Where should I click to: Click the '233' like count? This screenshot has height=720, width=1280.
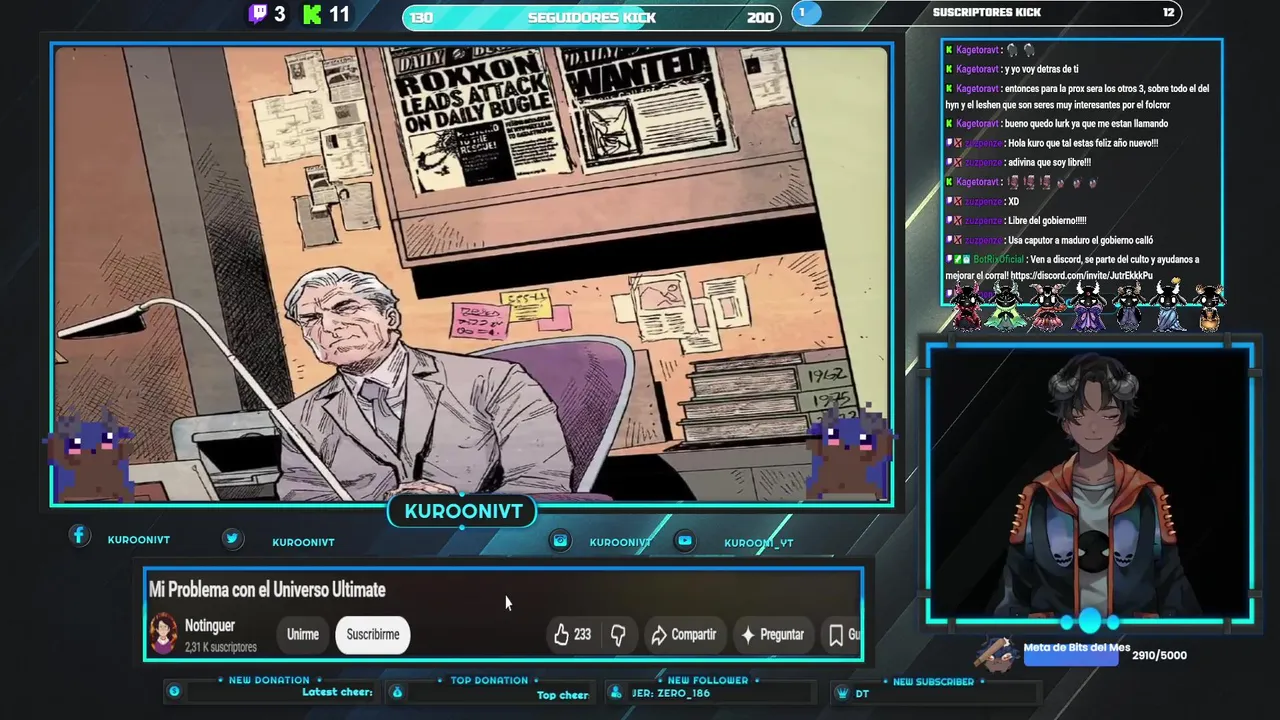click(582, 634)
